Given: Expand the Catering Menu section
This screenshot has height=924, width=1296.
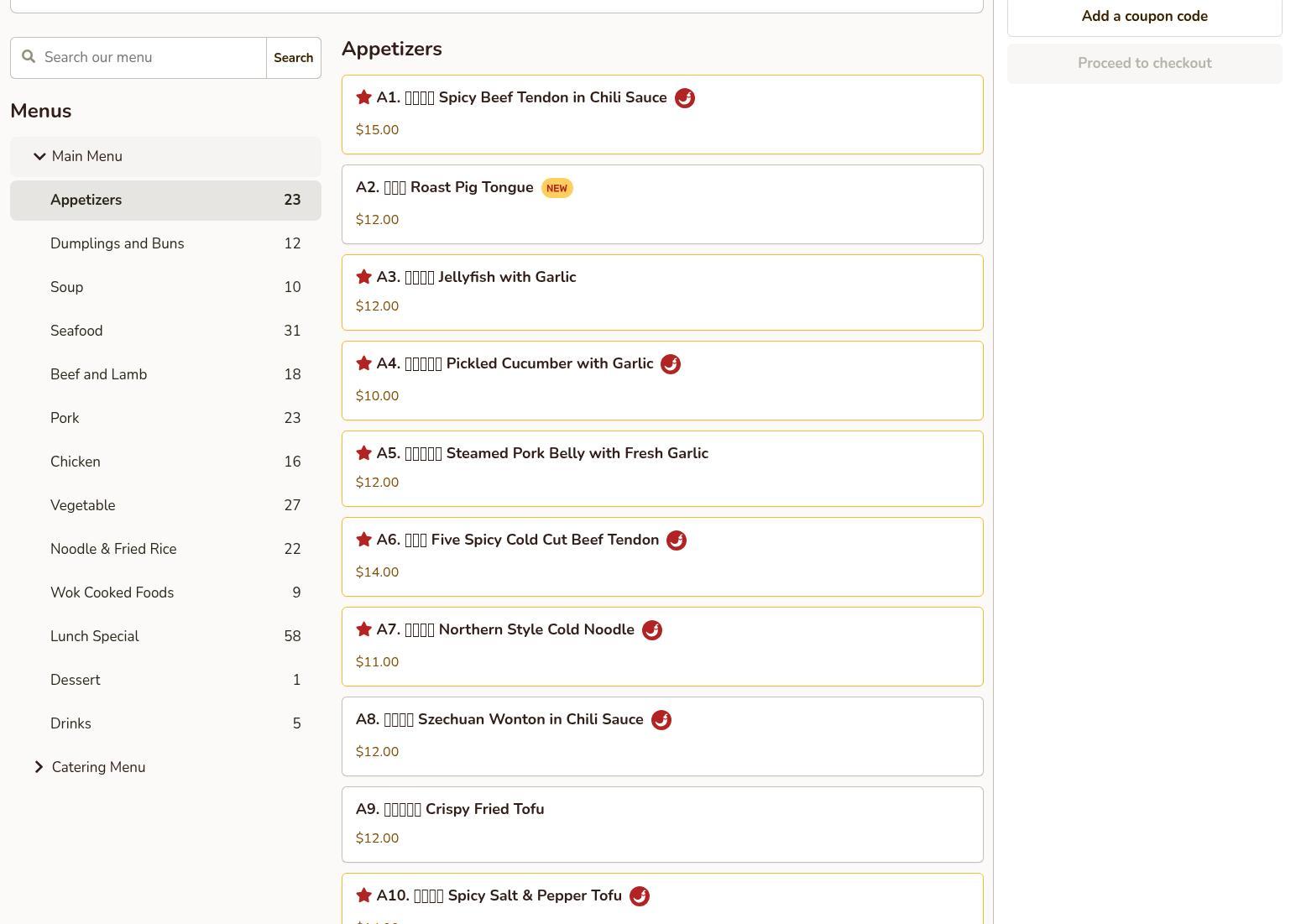Looking at the screenshot, I should (x=165, y=768).
